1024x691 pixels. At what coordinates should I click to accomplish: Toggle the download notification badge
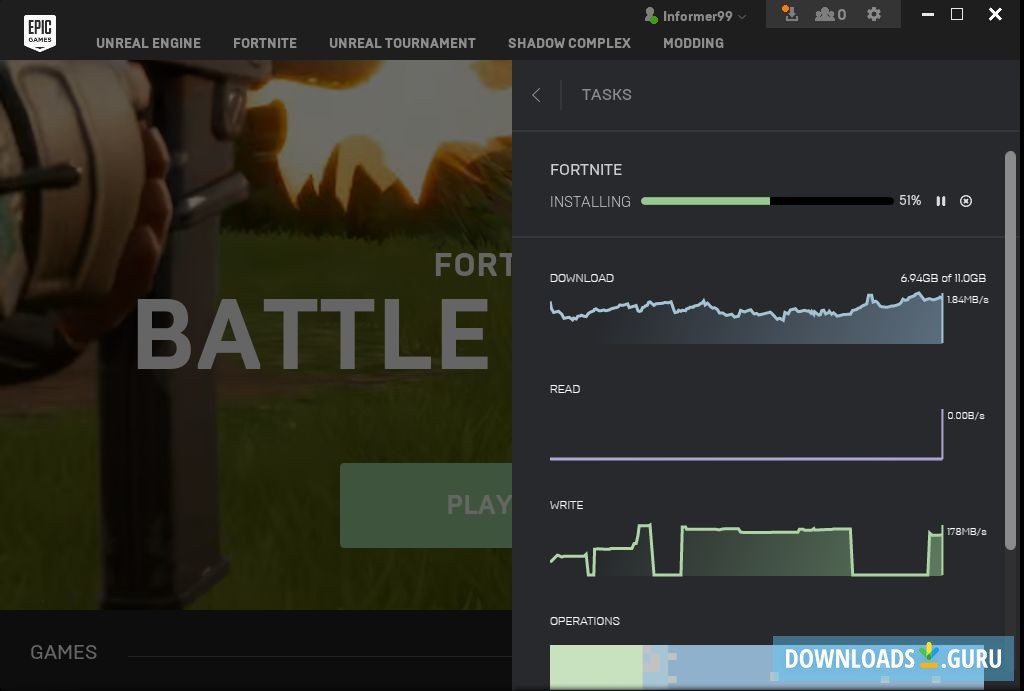[x=789, y=14]
